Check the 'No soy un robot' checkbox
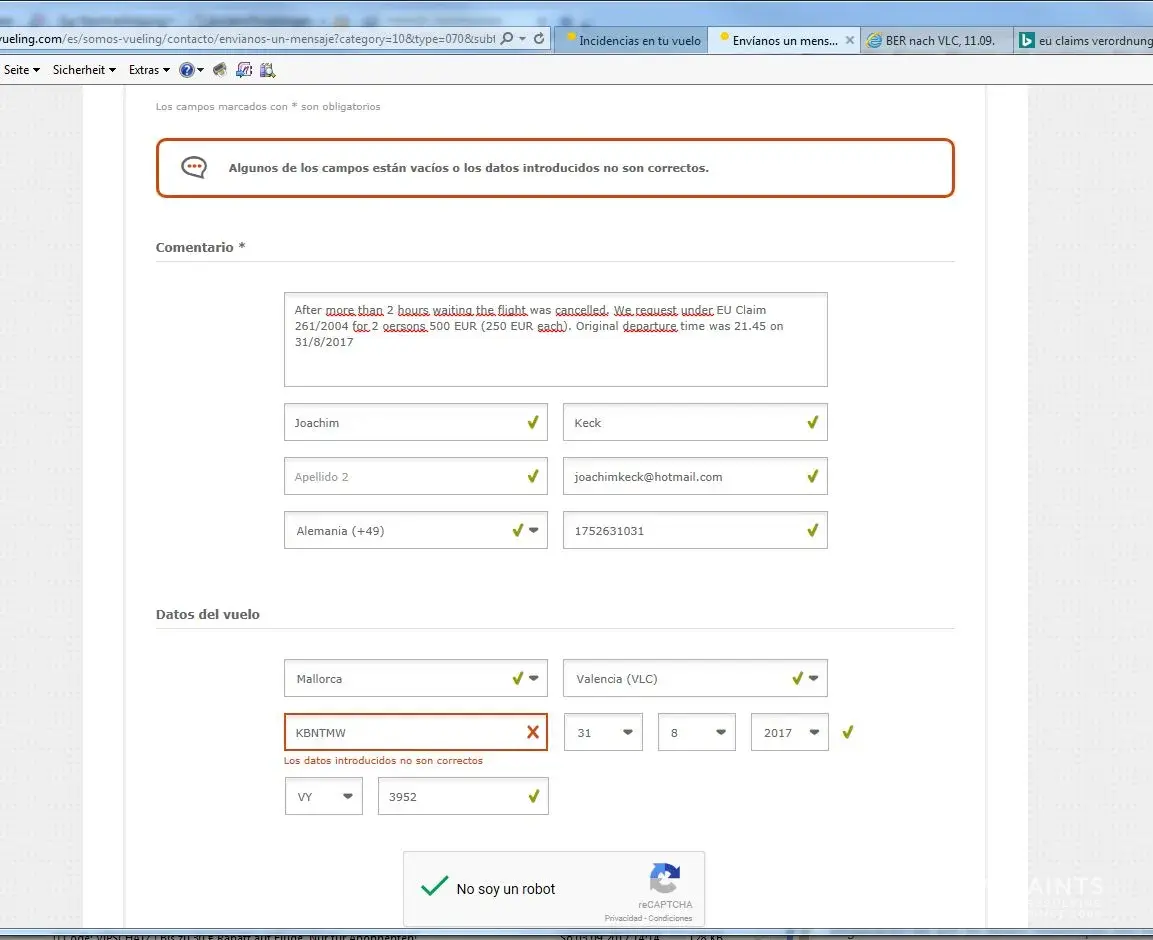This screenshot has height=940, width=1153. (434, 888)
